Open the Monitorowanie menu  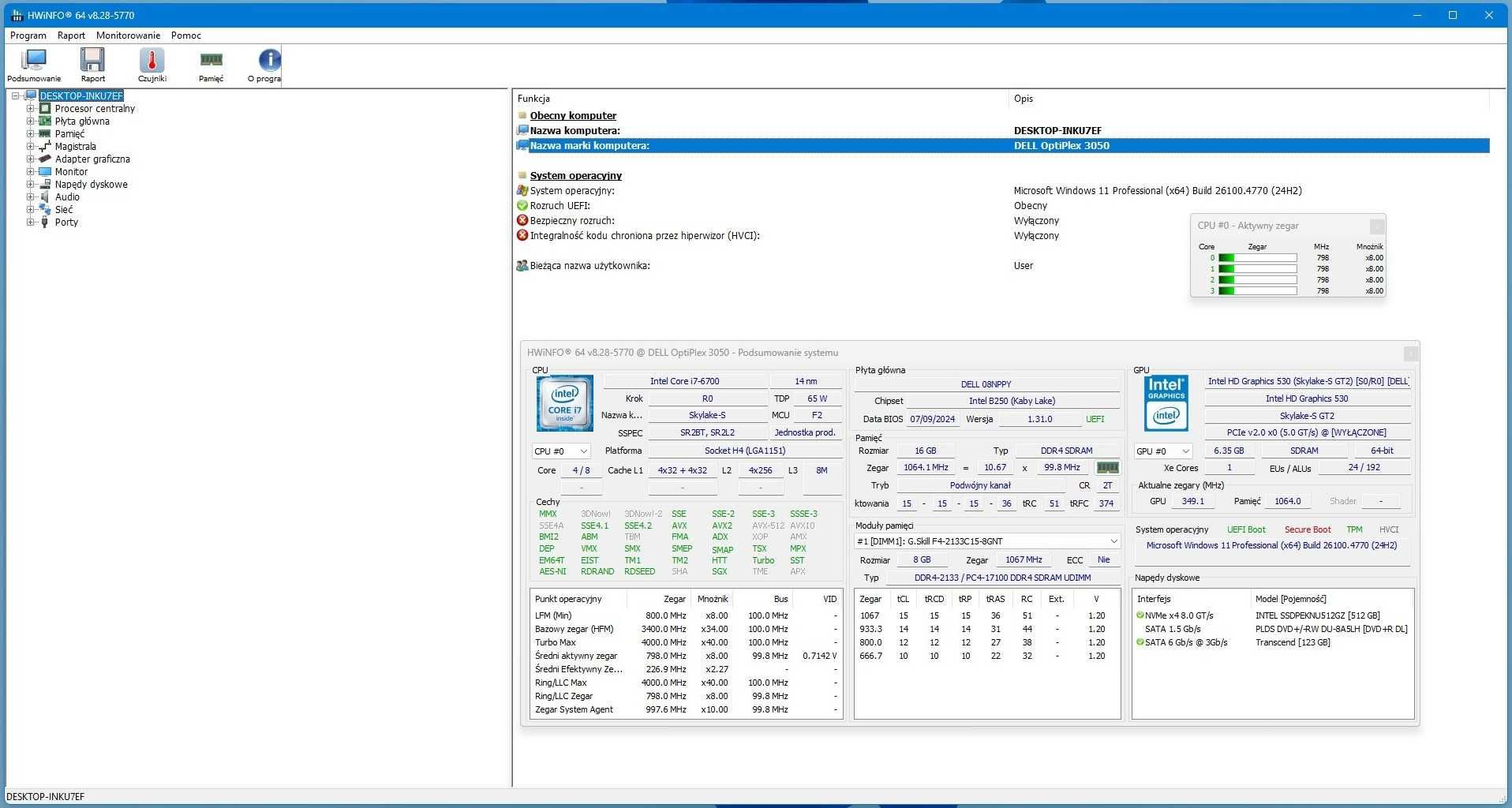point(128,36)
